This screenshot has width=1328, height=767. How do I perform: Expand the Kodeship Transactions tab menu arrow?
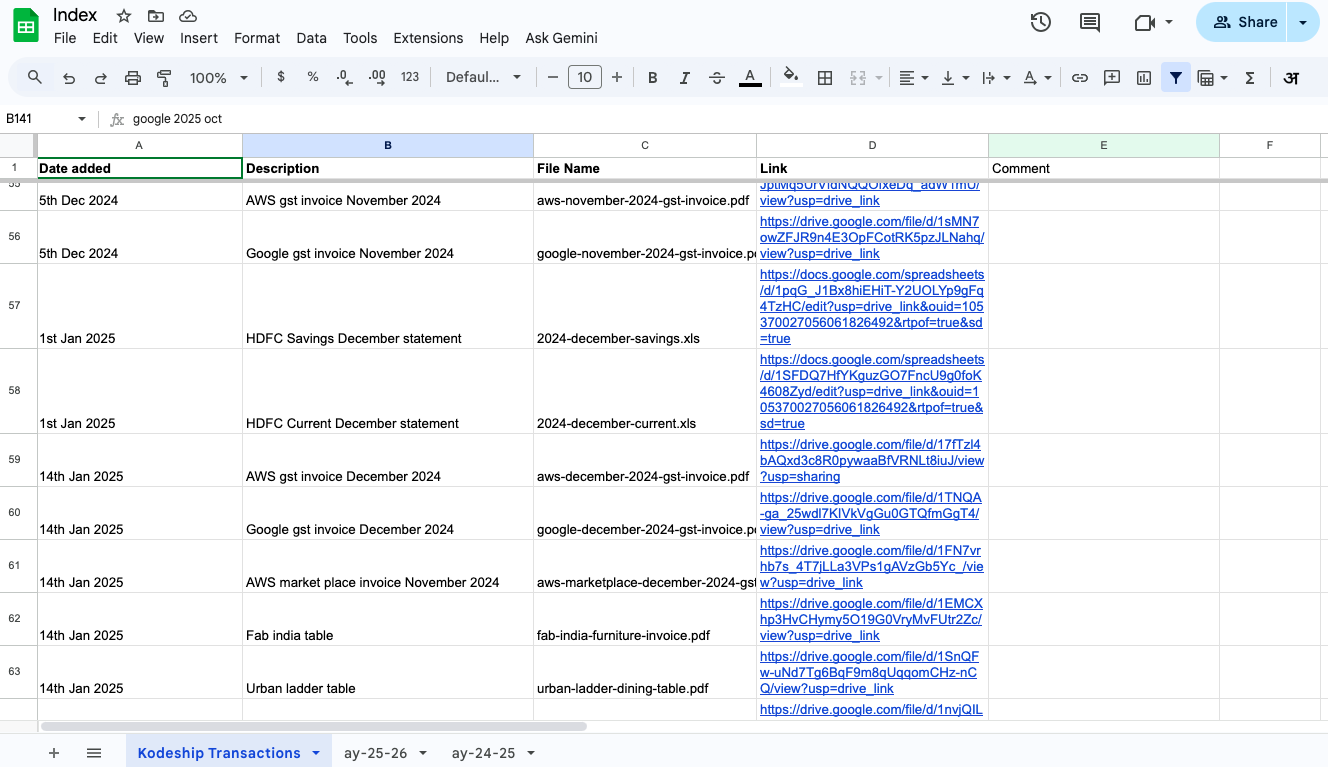316,753
